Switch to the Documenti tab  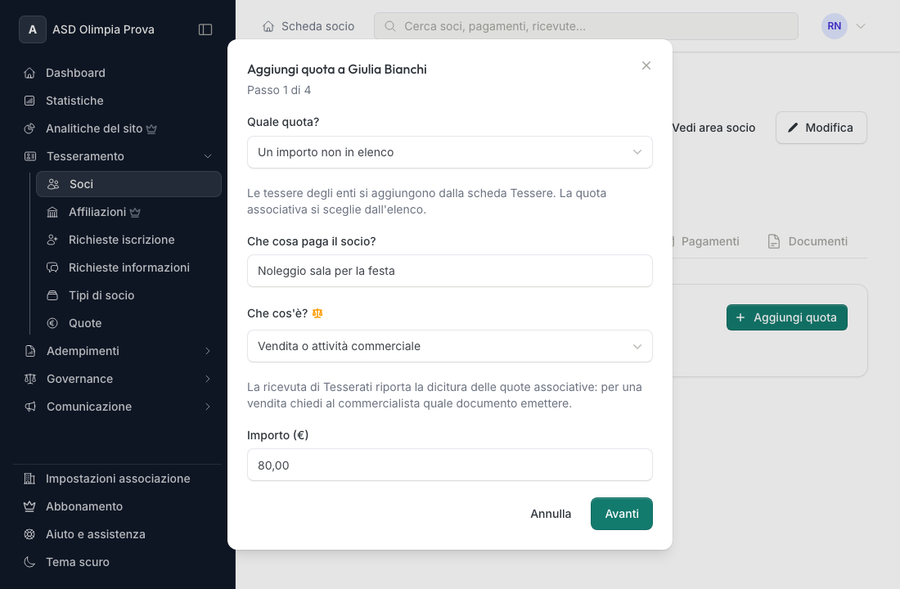click(808, 241)
